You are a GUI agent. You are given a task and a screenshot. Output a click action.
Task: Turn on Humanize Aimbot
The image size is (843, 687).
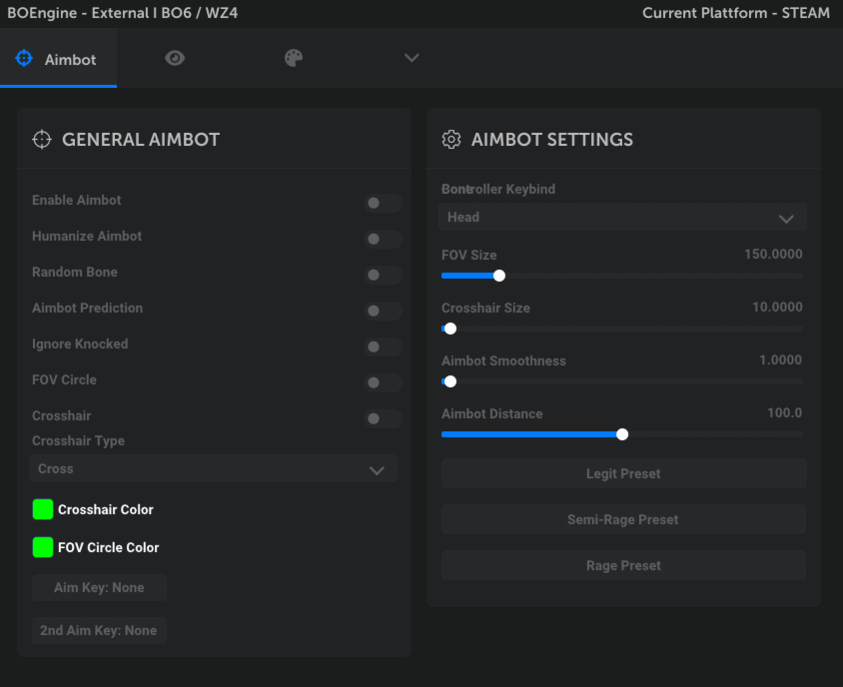pyautogui.click(x=382, y=239)
